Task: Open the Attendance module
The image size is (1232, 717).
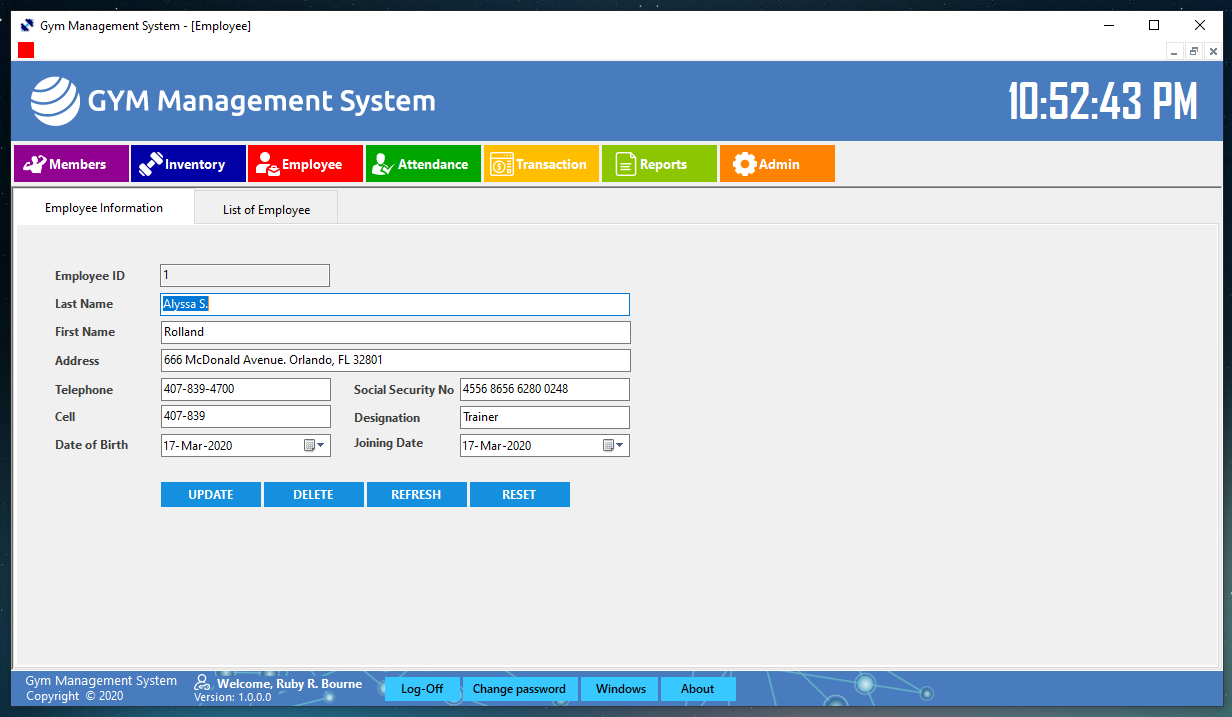Action: pos(423,164)
